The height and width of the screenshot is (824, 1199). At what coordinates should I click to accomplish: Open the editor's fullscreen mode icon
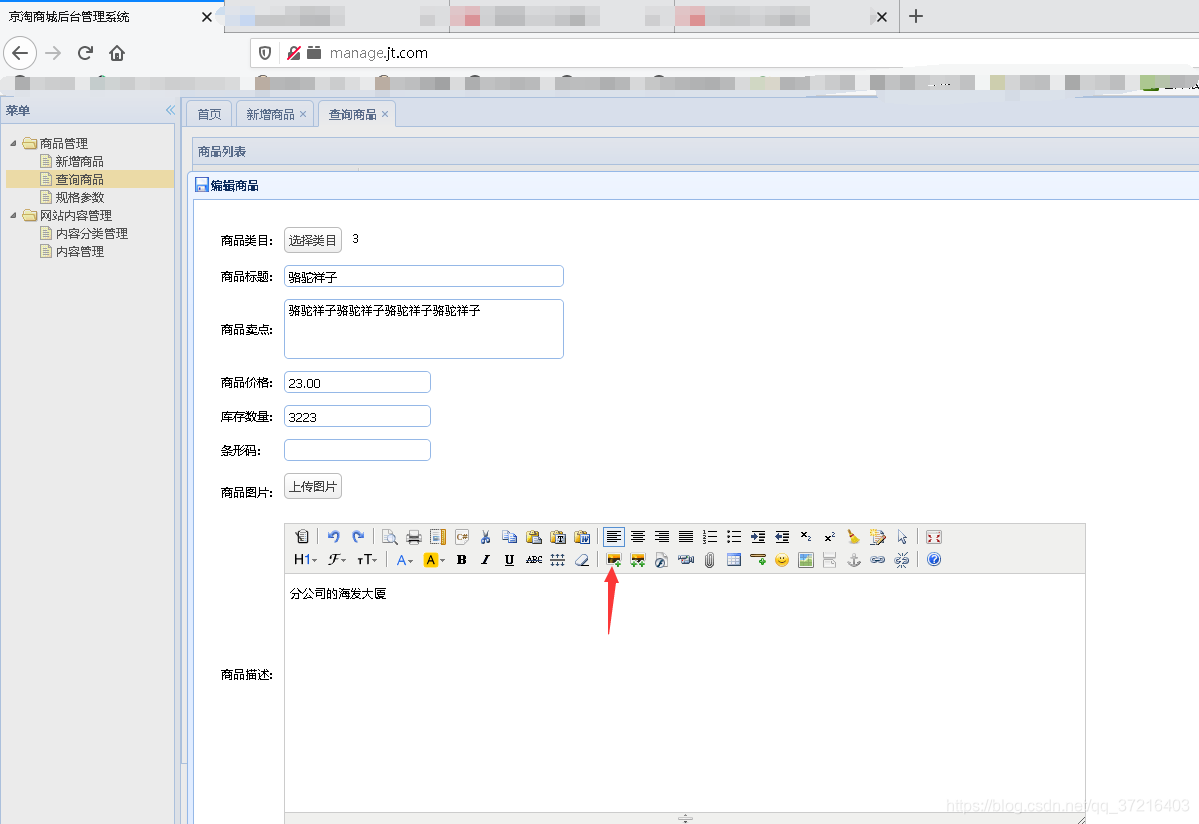pos(933,537)
